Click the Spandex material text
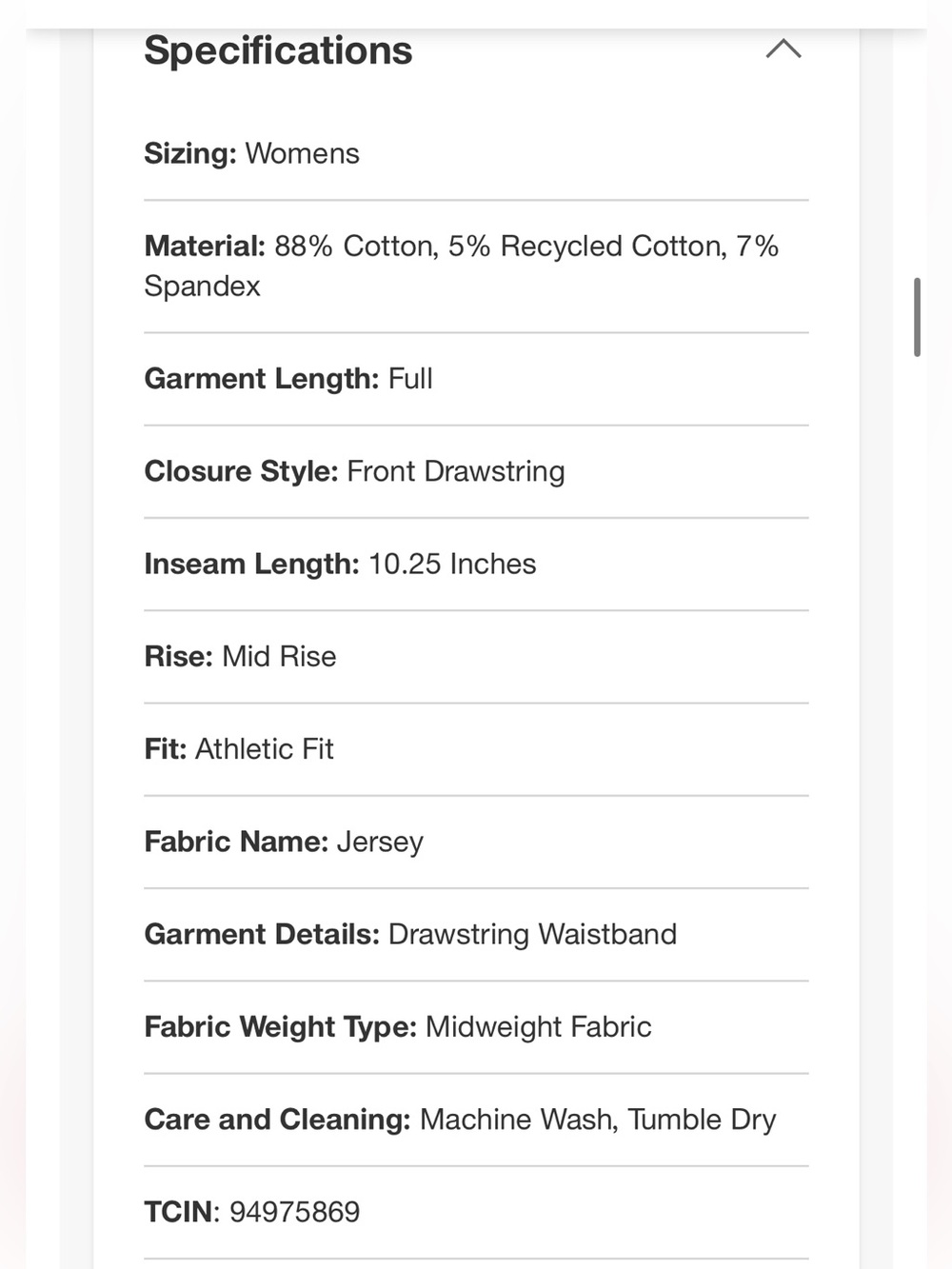Image resolution: width=952 pixels, height=1269 pixels. [202, 287]
